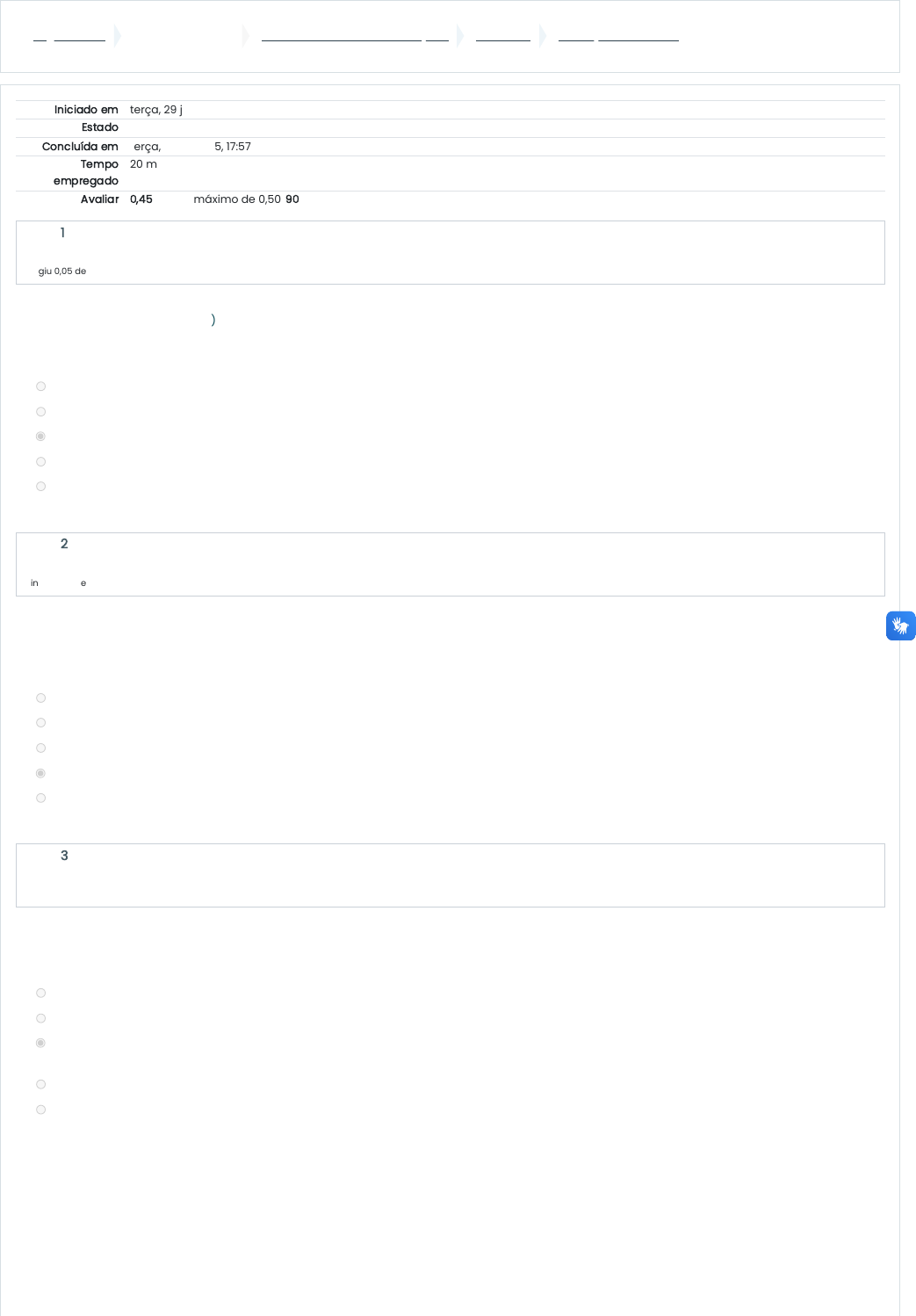
Task: Select the third answer option of question 2
Action: pos(40,748)
